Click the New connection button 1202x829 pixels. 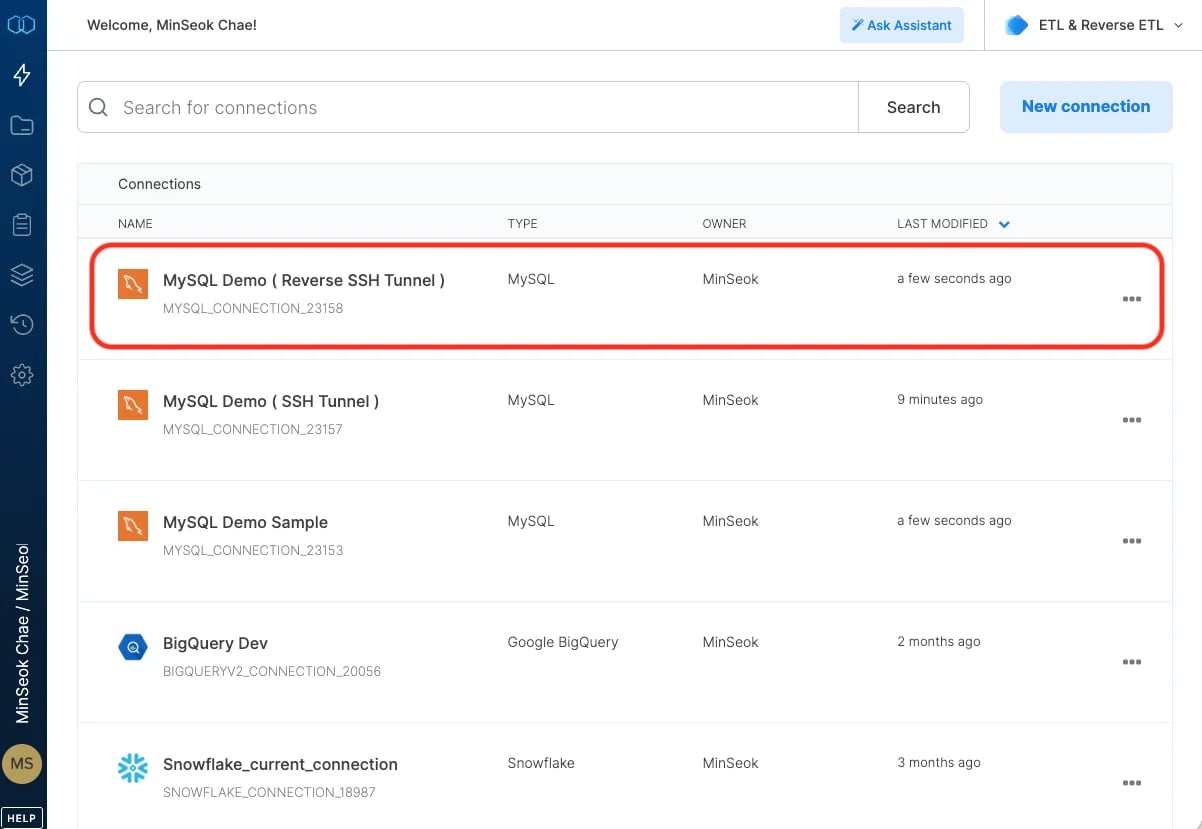[x=1086, y=107]
